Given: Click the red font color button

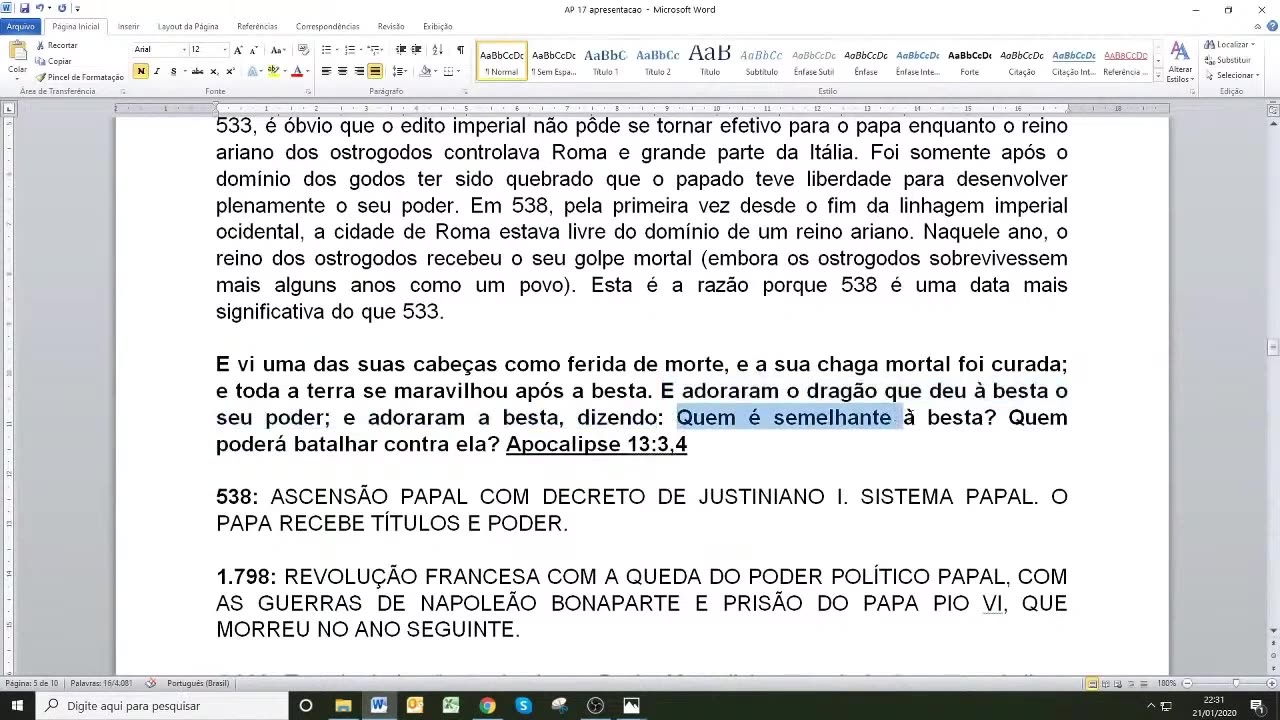Looking at the screenshot, I should (296, 71).
